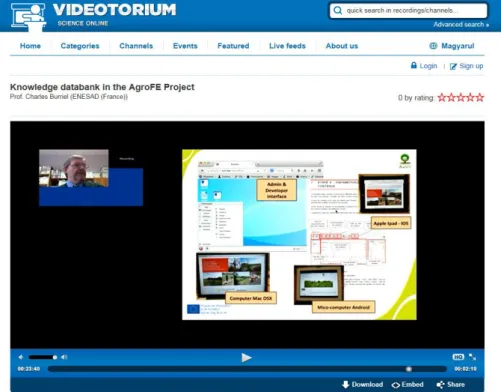Viewport: 501px width, 392px height.
Task: Click the presentation slide video
Action: tap(299, 235)
